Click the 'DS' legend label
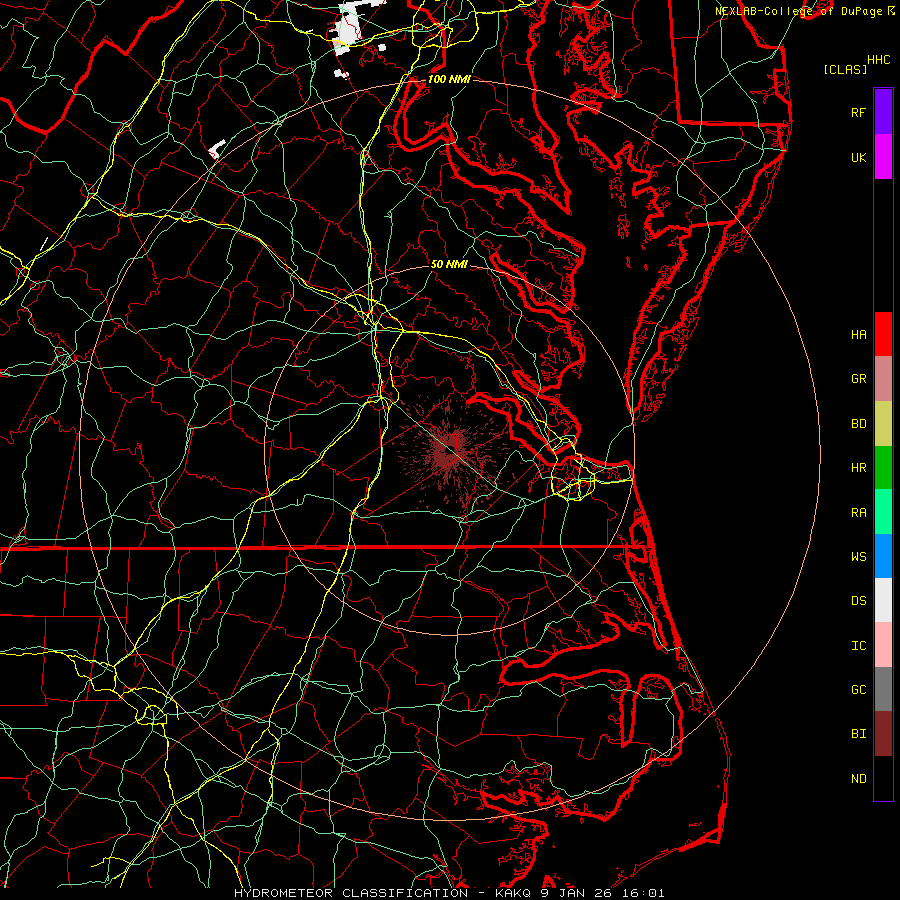The width and height of the screenshot is (900, 900). (x=858, y=601)
